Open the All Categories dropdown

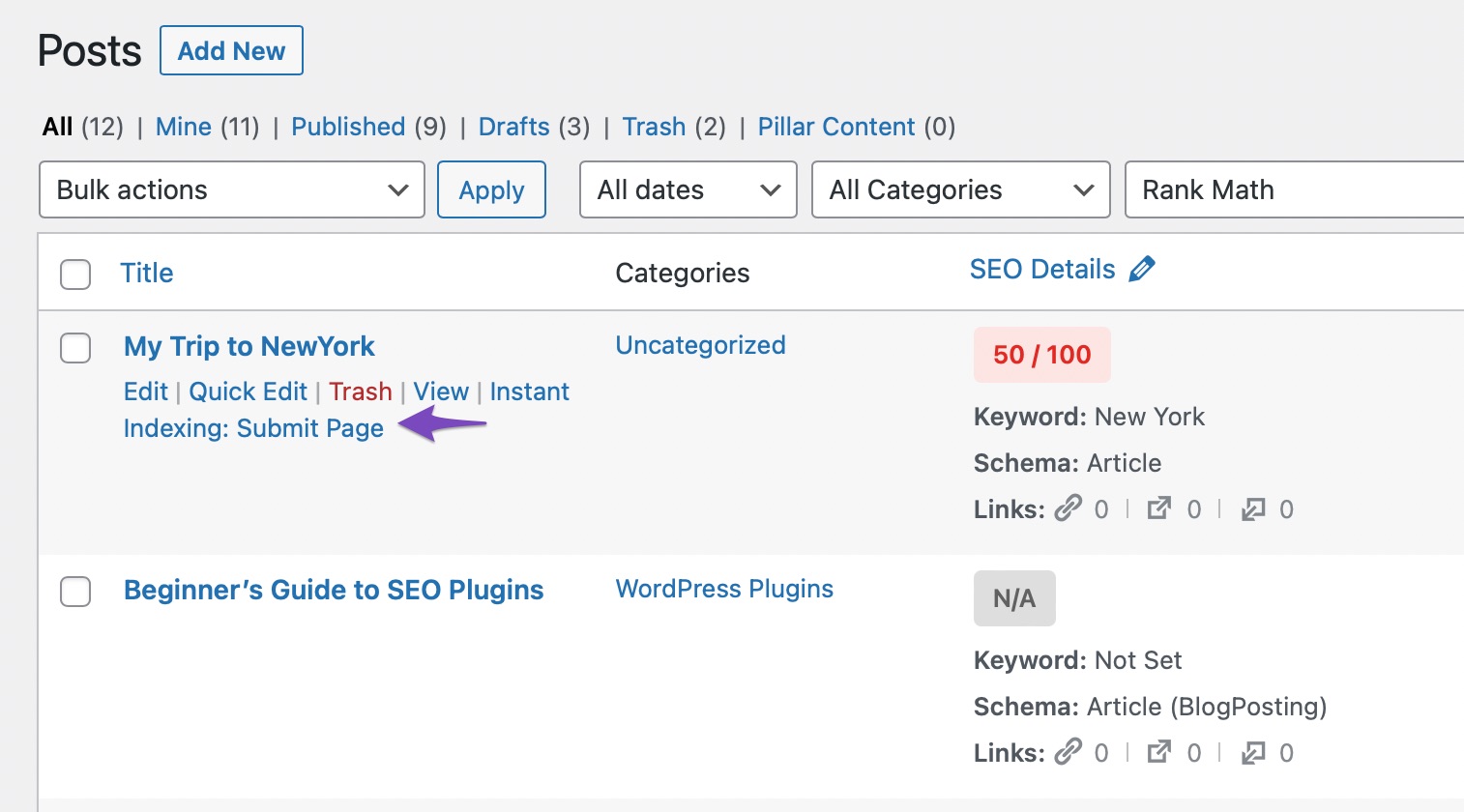[x=959, y=189]
